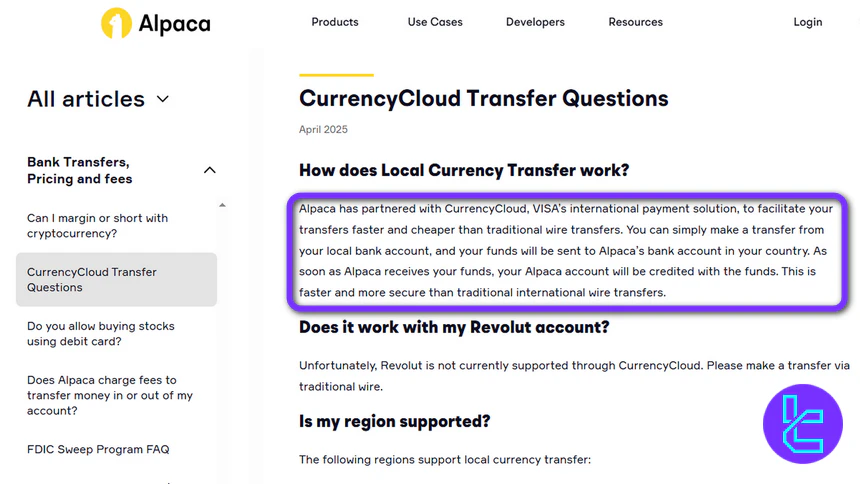This screenshot has width=860, height=484.
Task: Click the All articles heading
Action: click(86, 99)
